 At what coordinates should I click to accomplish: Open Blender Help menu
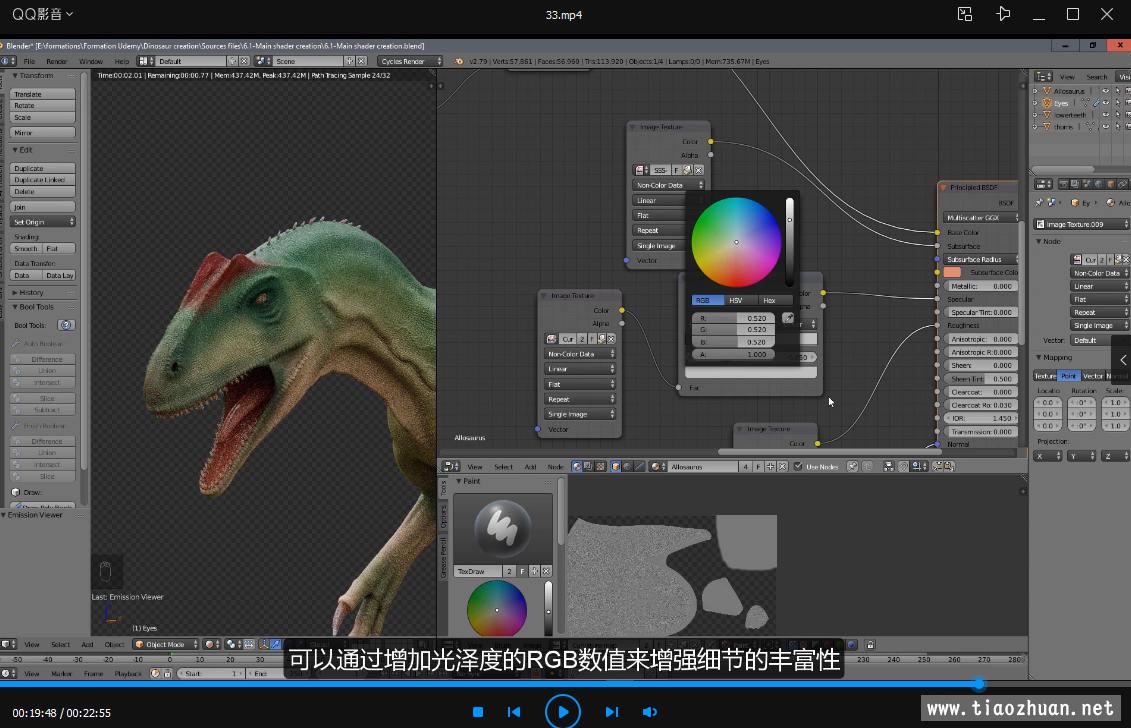122,61
